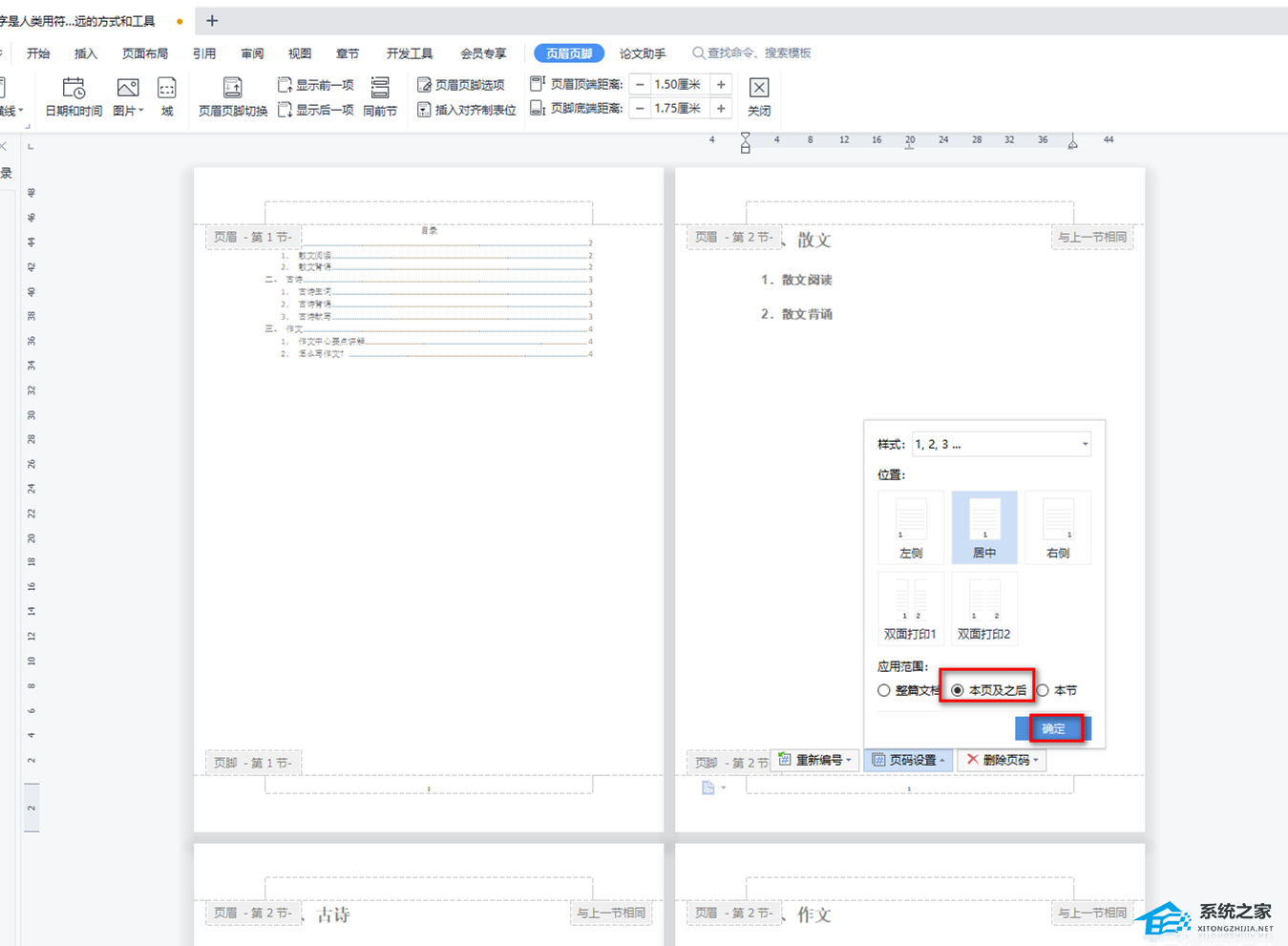1288x946 pixels.
Task: Confirm with the 确定 button
Action: click(x=1052, y=728)
